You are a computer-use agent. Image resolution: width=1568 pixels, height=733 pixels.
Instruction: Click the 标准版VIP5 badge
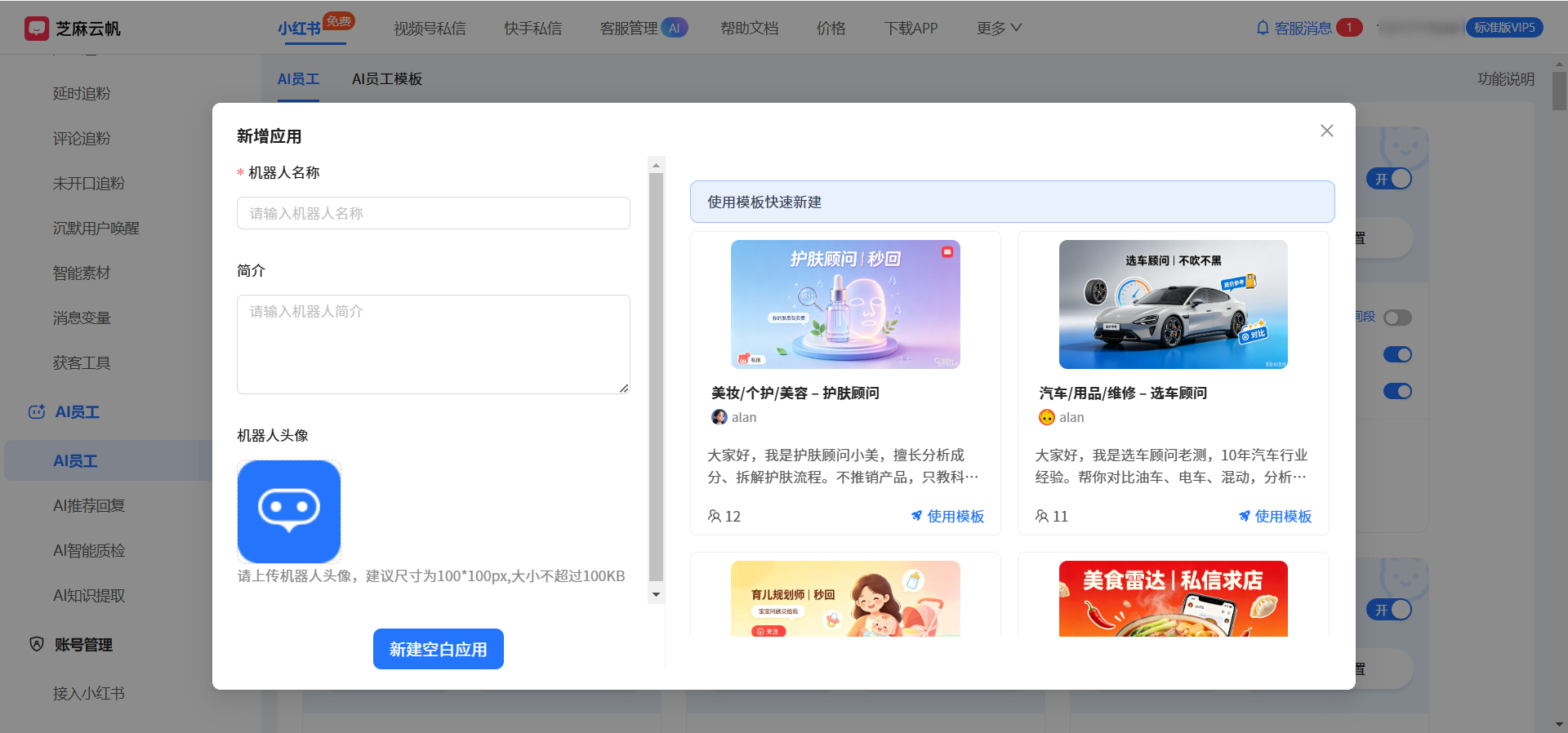click(x=1504, y=28)
